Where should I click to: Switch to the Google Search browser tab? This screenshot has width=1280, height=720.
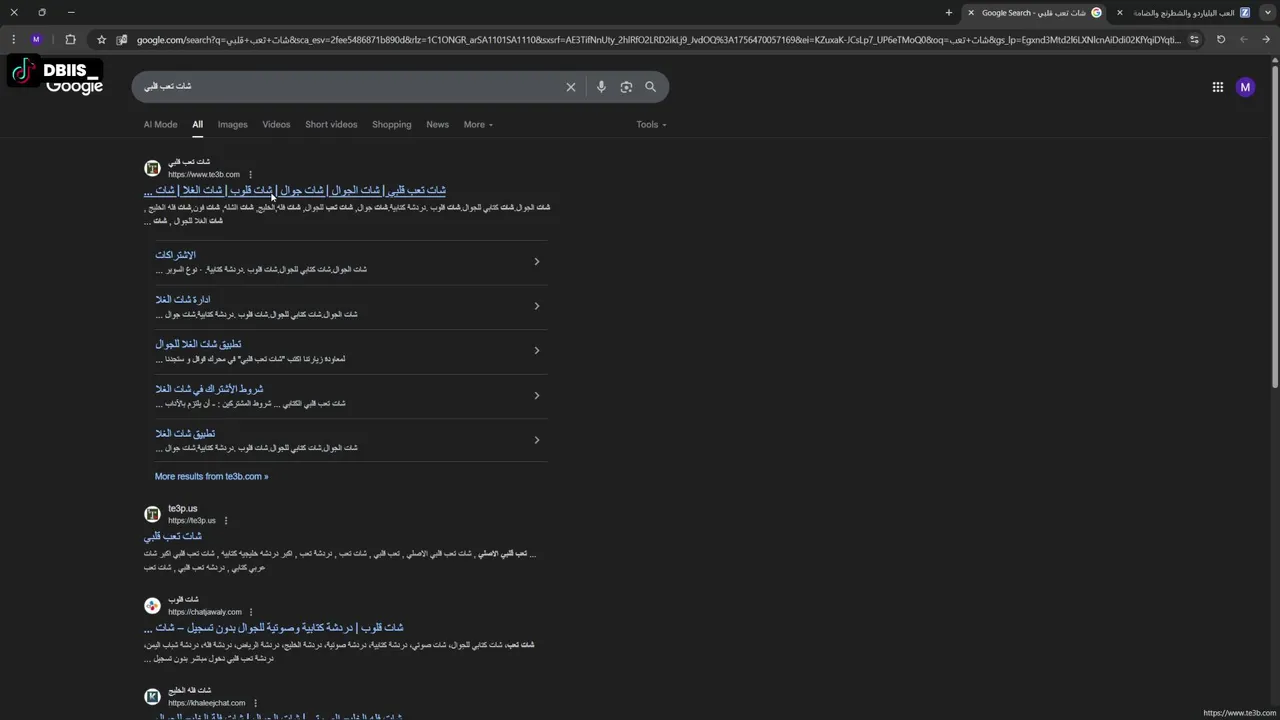[1035, 13]
